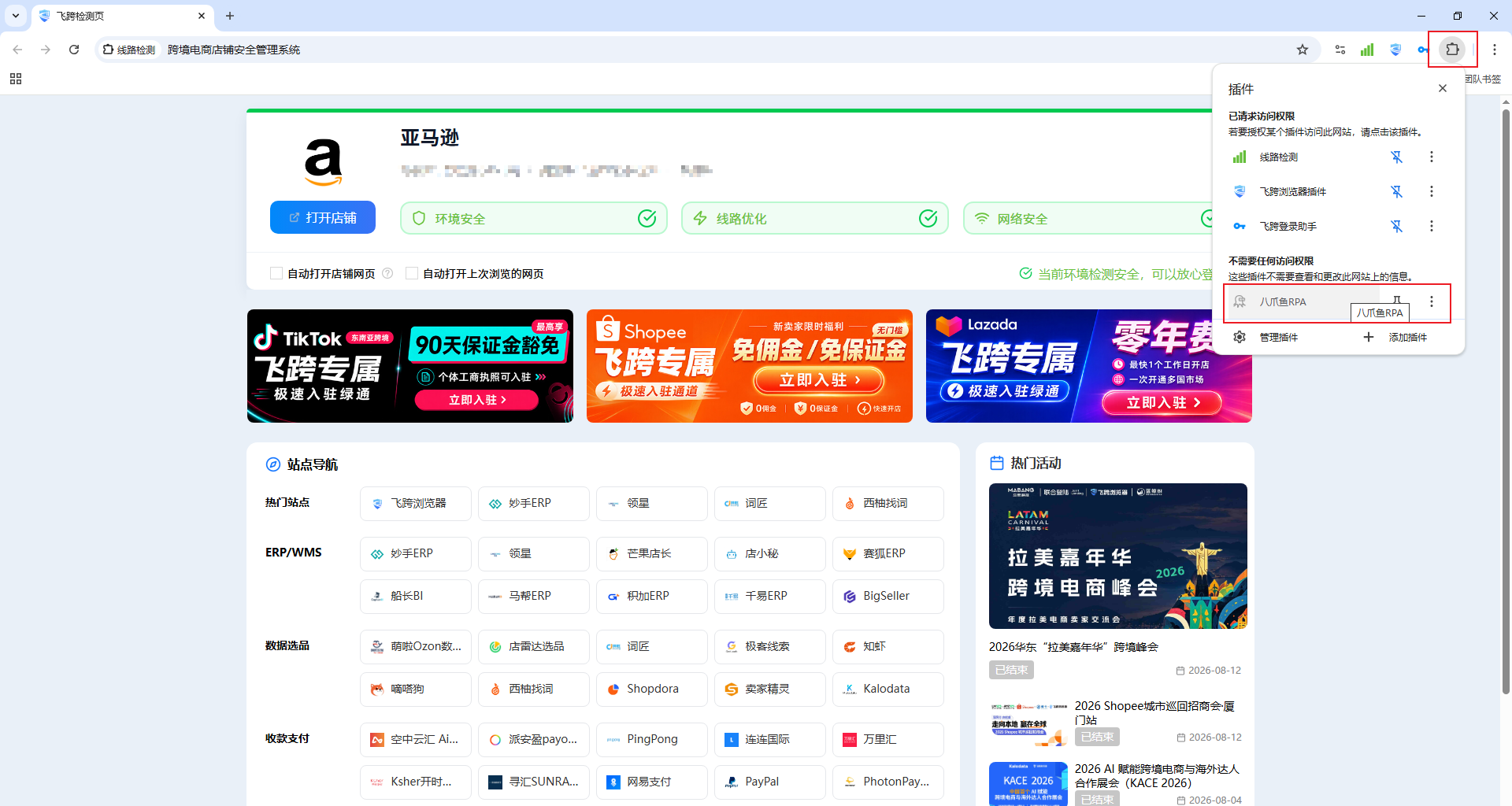
Task: Open the 知虾 link
Action: 888,647
